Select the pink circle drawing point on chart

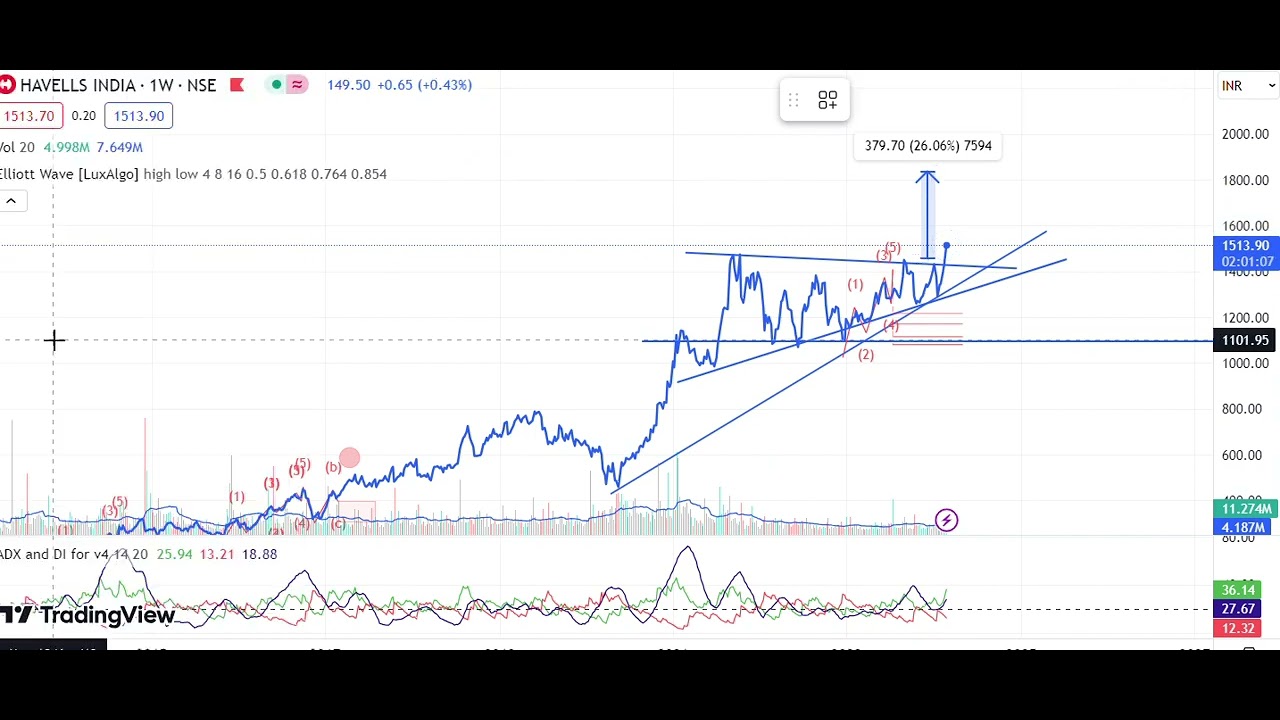point(349,459)
